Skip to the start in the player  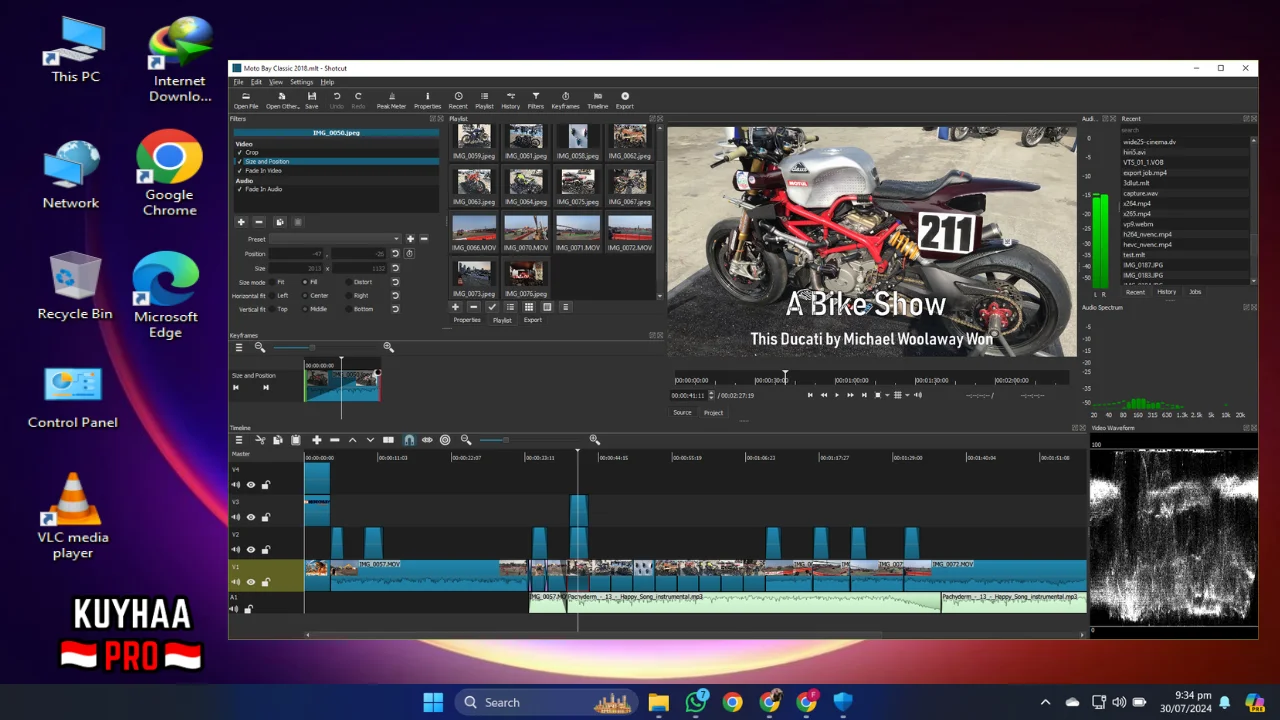click(x=810, y=395)
